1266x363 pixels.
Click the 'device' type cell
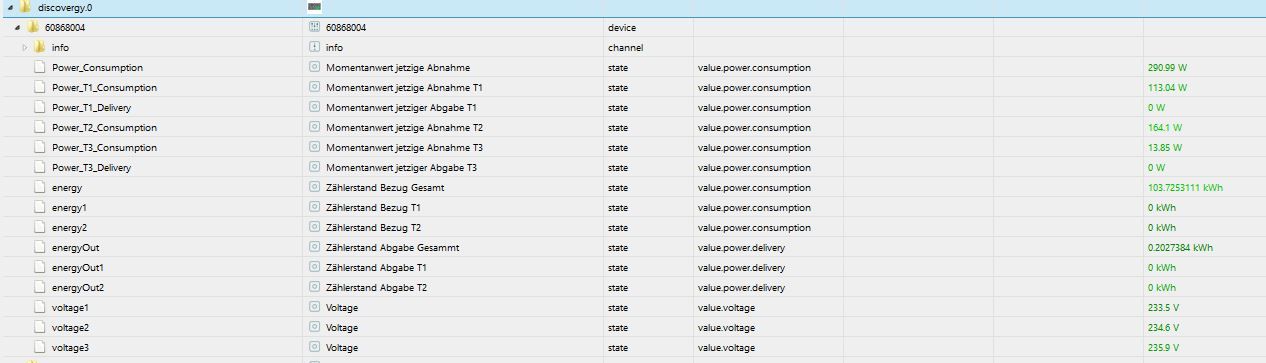[x=621, y=27]
